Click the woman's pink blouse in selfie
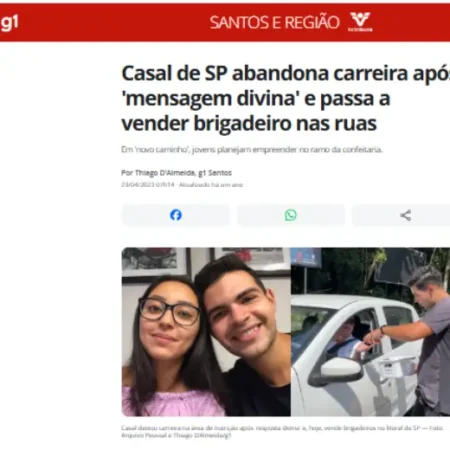450x450 pixels. click(173, 402)
